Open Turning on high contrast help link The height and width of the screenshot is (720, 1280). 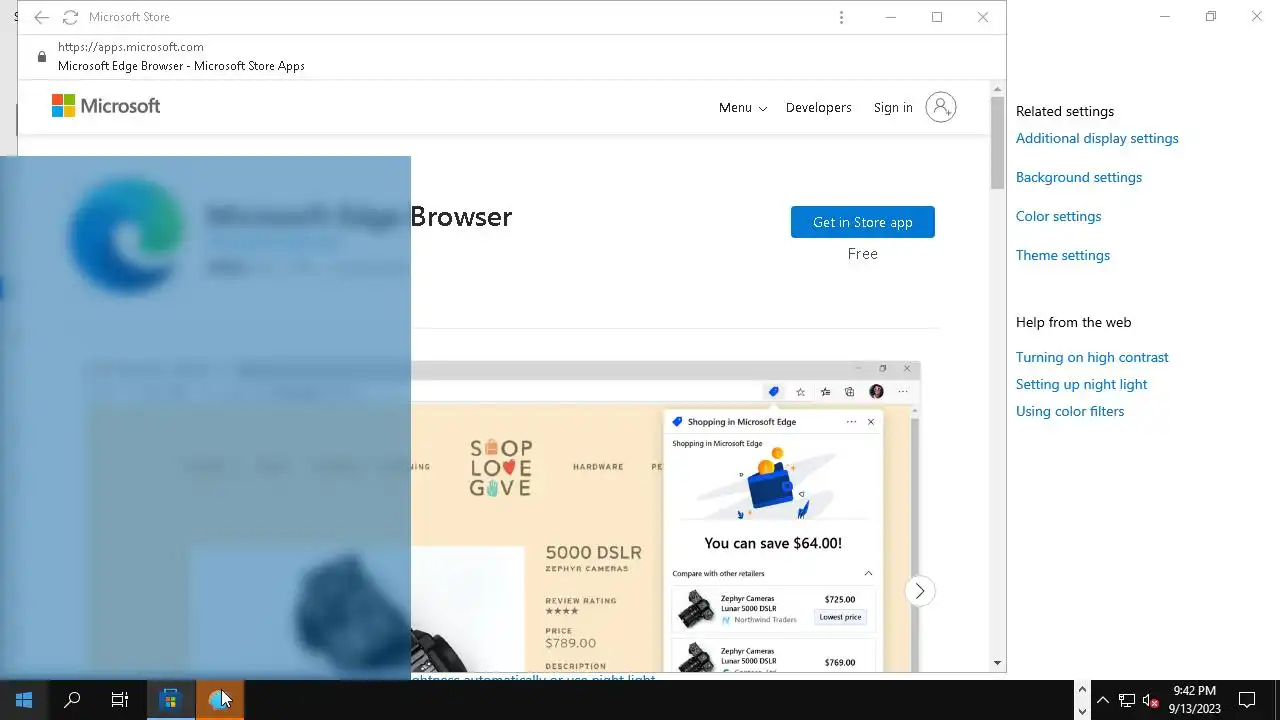click(x=1092, y=358)
